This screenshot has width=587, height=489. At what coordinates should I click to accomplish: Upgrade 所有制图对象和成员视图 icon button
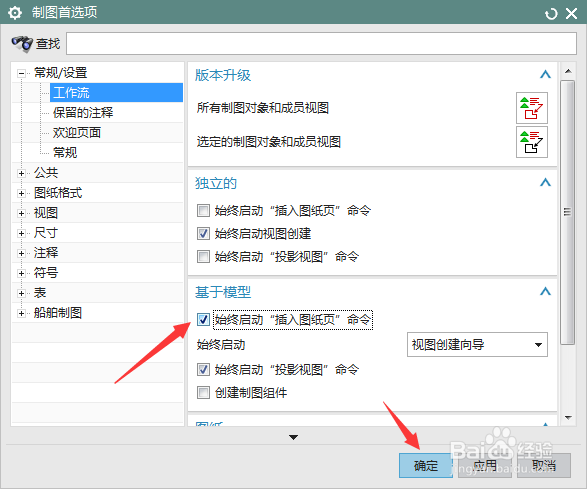coord(532,108)
